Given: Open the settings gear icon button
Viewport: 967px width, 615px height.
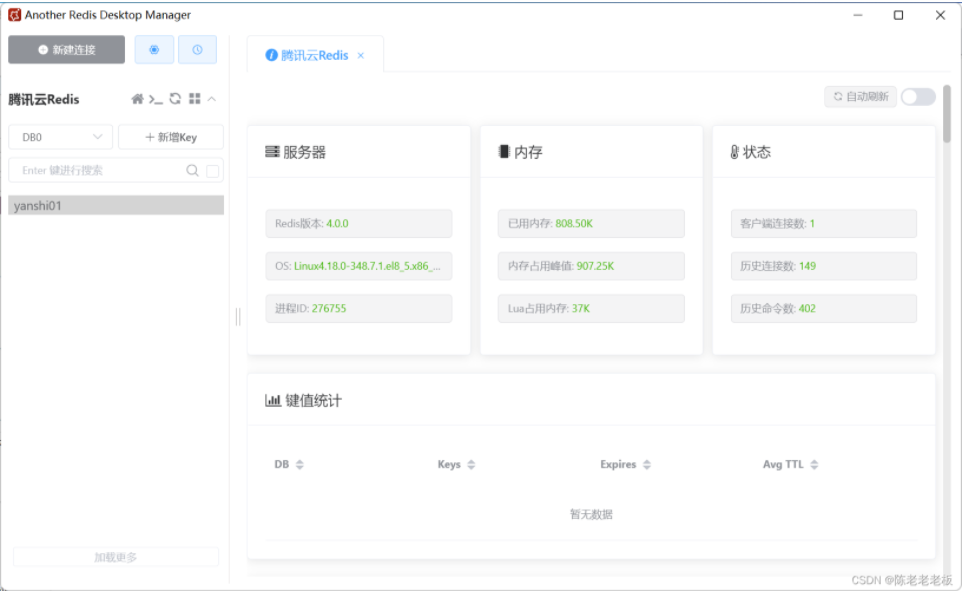Looking at the screenshot, I should coord(154,50).
